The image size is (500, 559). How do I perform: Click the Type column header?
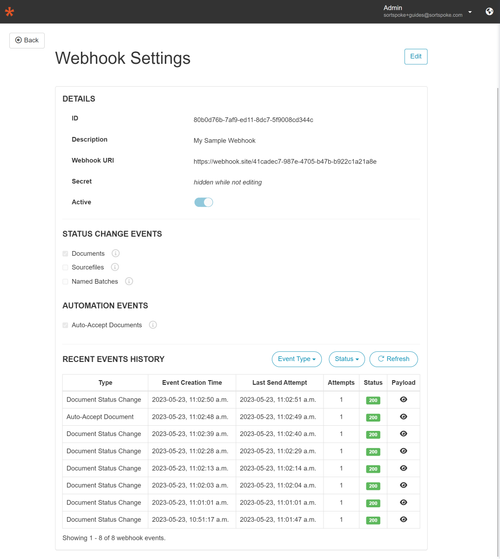(x=105, y=383)
